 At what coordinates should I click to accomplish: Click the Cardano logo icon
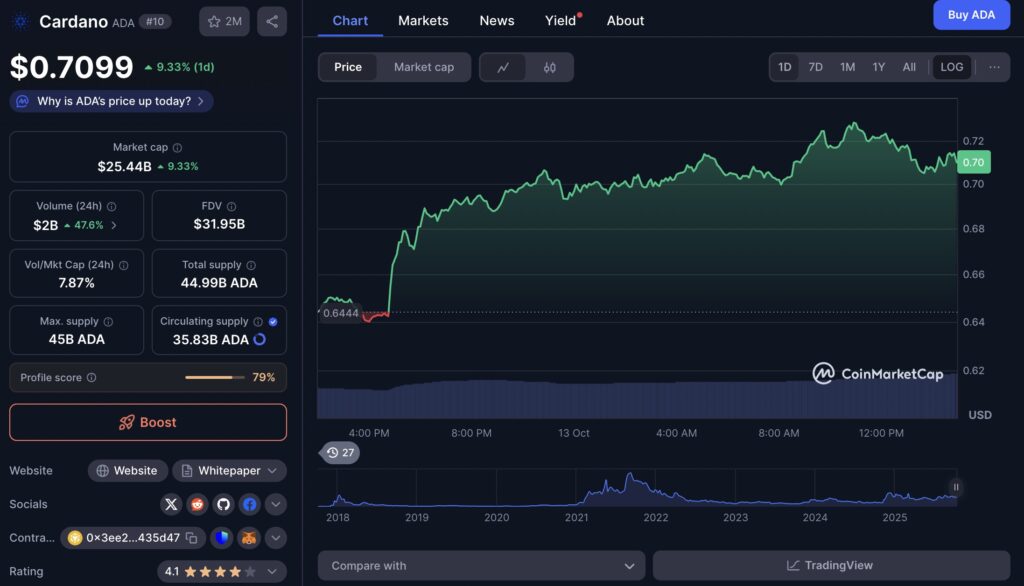tap(21, 22)
